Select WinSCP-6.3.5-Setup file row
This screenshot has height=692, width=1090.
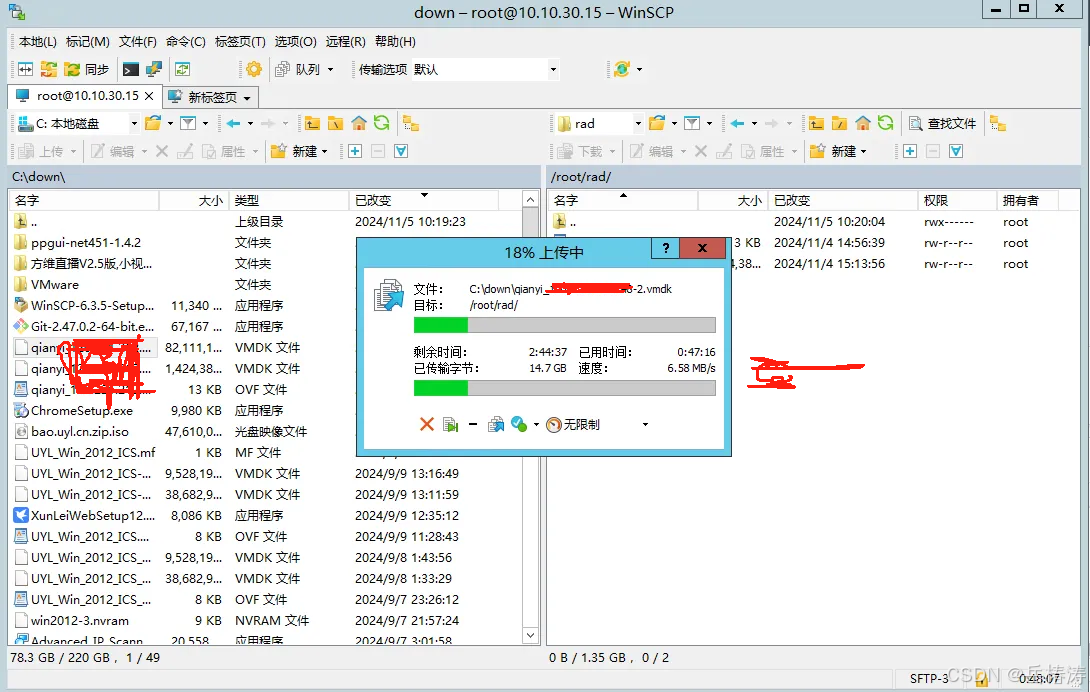pos(92,305)
